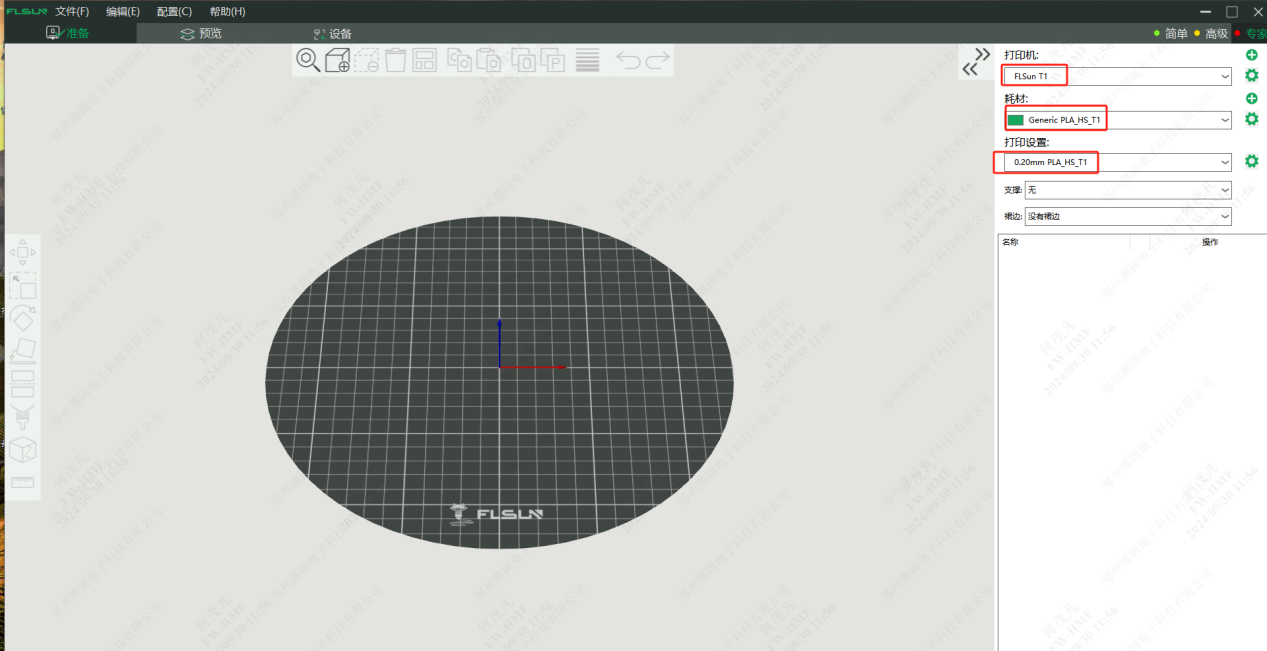Viewport: 1267px width, 651px height.
Task: Select the Move tool in left toolbar
Action: tap(22, 253)
